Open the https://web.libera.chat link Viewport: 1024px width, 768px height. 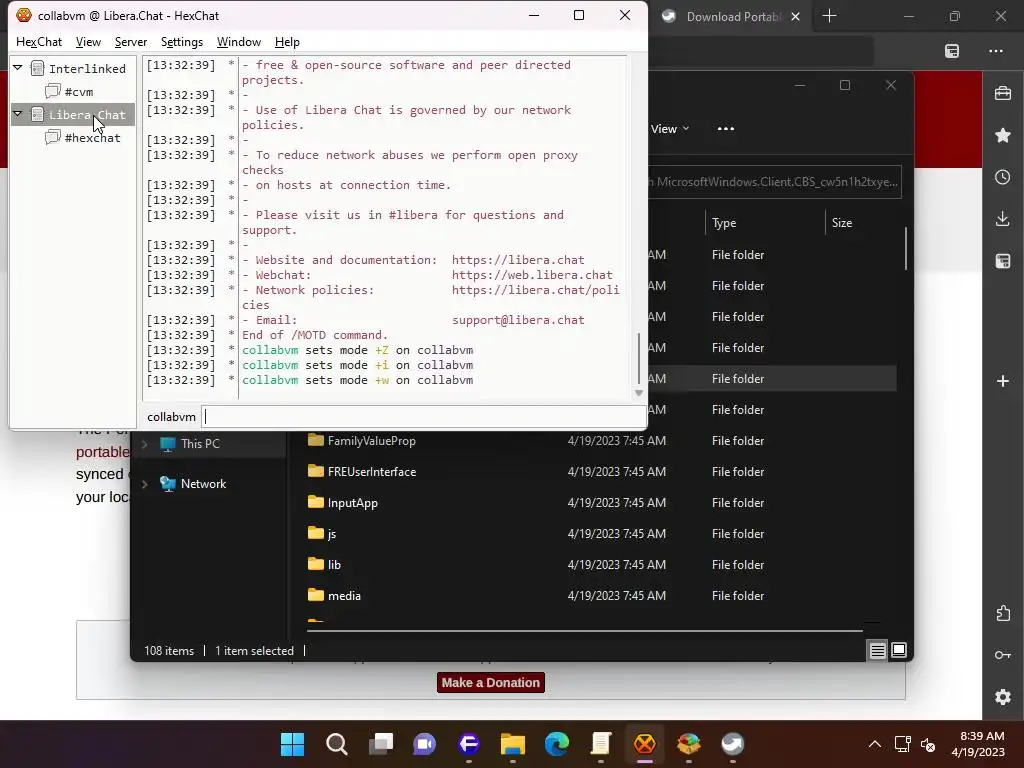tap(532, 275)
